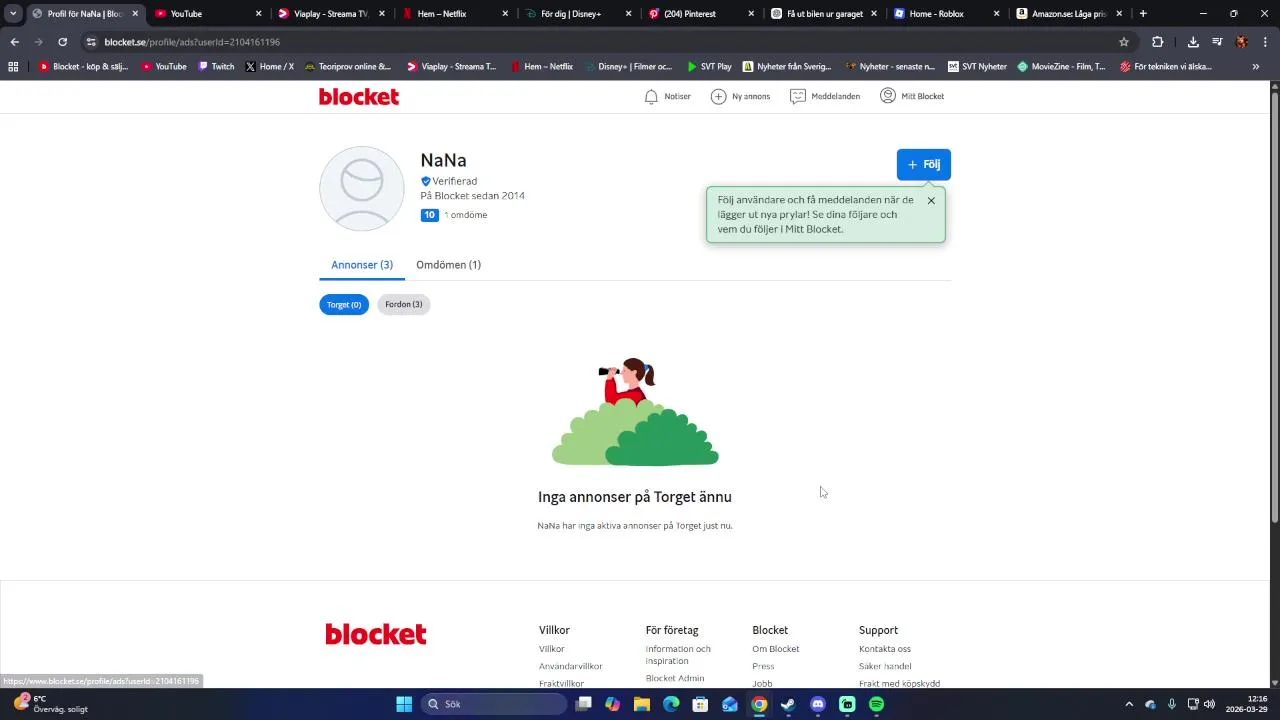Click Chrome back arrow button

(14, 42)
